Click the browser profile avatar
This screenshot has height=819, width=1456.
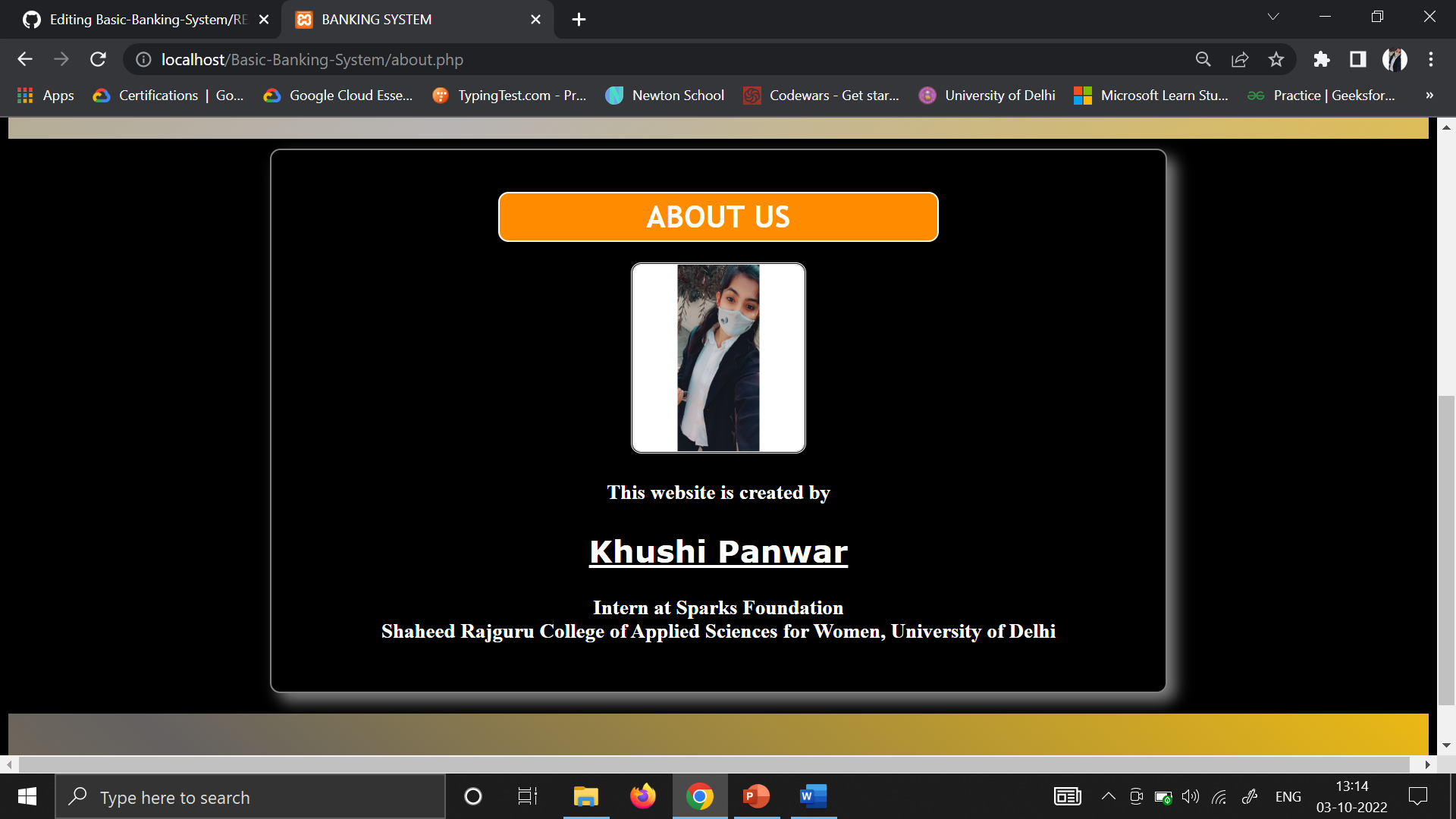click(1395, 59)
